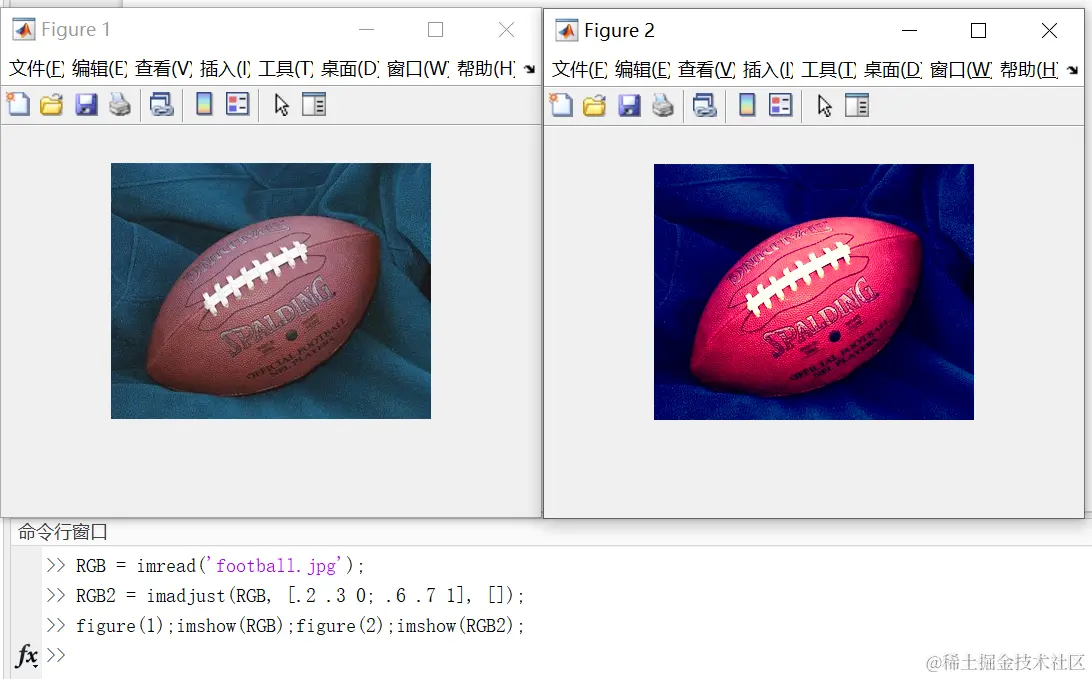This screenshot has height=679, width=1092.
Task: Open 帮助(H) menu in Figure 2
Action: pyautogui.click(x=1029, y=69)
